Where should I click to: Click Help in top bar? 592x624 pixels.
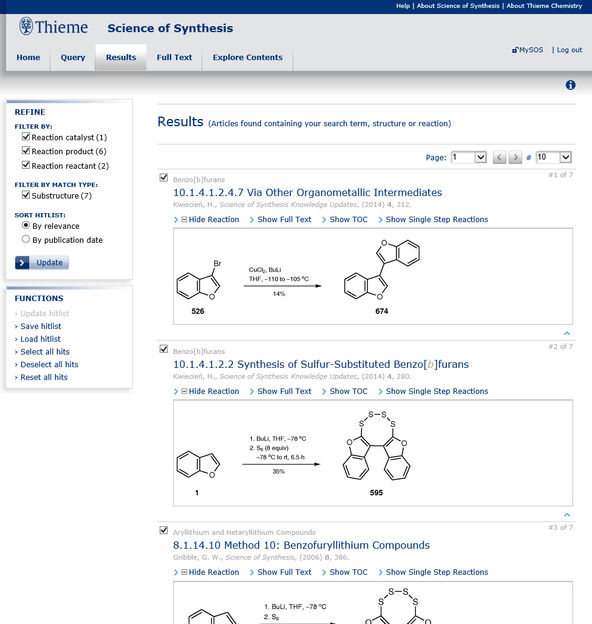click(403, 6)
